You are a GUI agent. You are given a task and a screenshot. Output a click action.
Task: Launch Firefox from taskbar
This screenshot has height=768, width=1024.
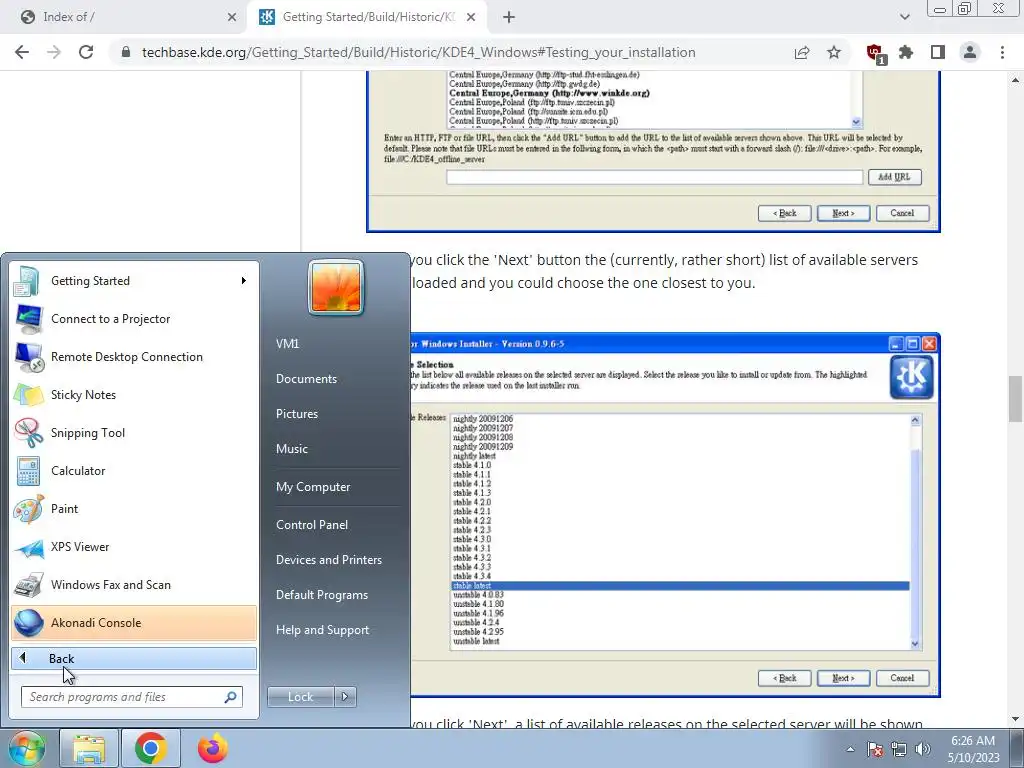click(x=213, y=748)
